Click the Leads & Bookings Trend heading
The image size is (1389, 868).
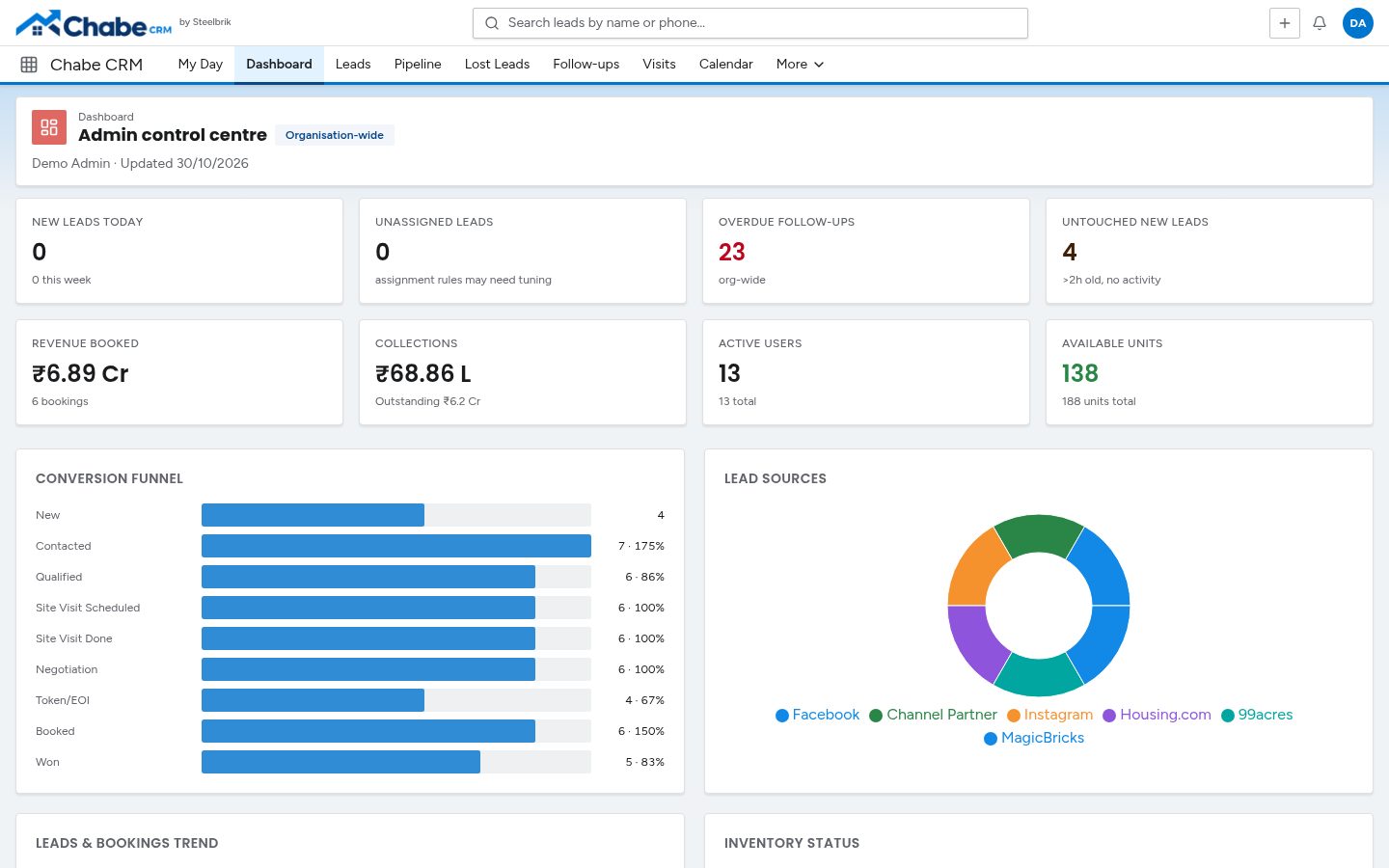127,843
